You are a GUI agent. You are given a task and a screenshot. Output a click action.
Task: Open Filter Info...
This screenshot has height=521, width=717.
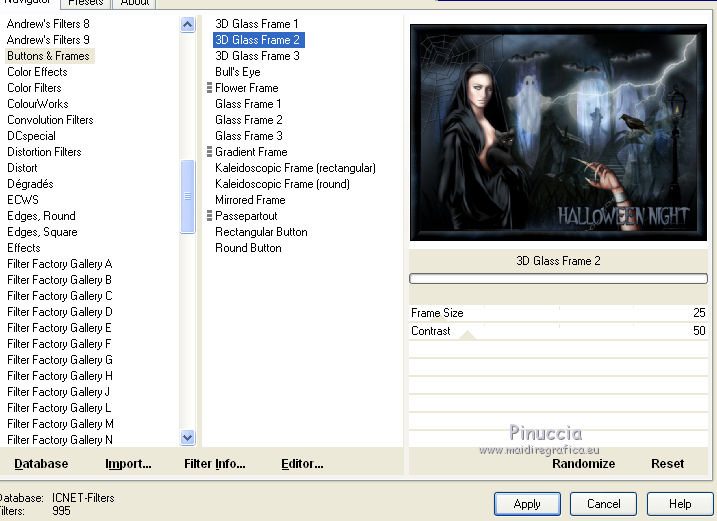click(215, 464)
